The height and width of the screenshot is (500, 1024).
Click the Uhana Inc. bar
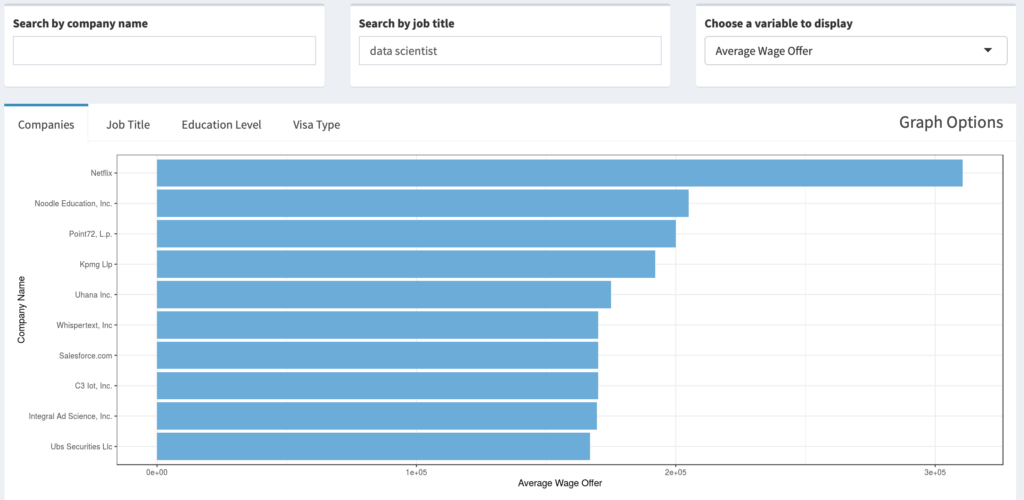384,294
